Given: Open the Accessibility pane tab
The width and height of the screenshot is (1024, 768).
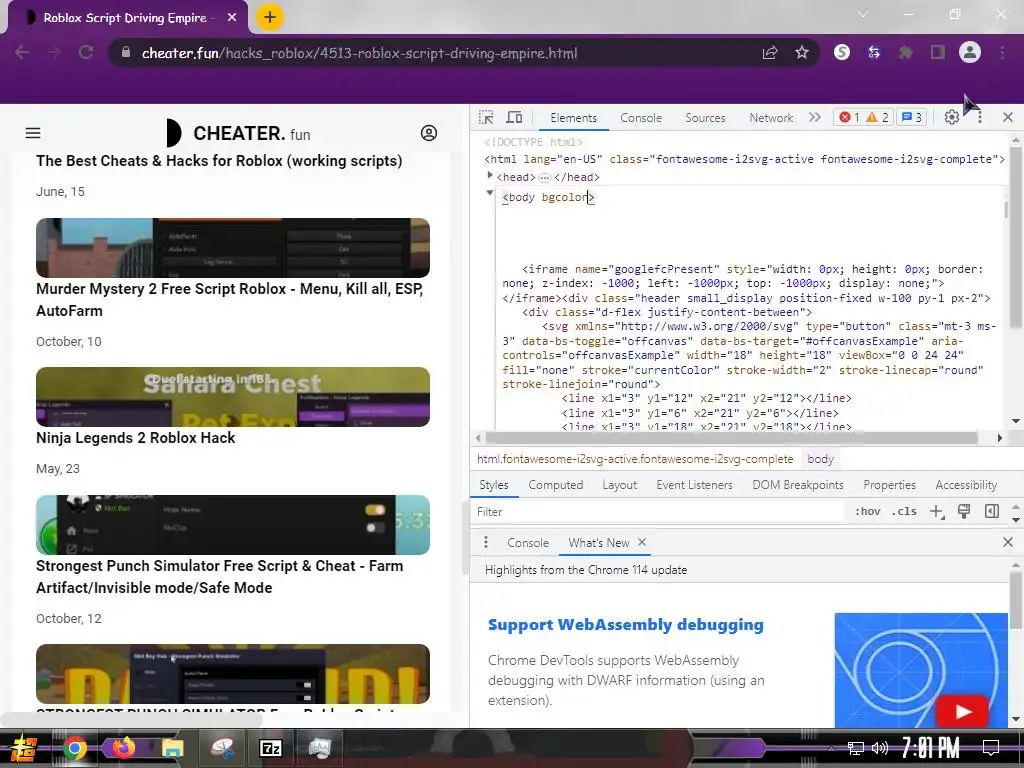Looking at the screenshot, I should (x=966, y=485).
